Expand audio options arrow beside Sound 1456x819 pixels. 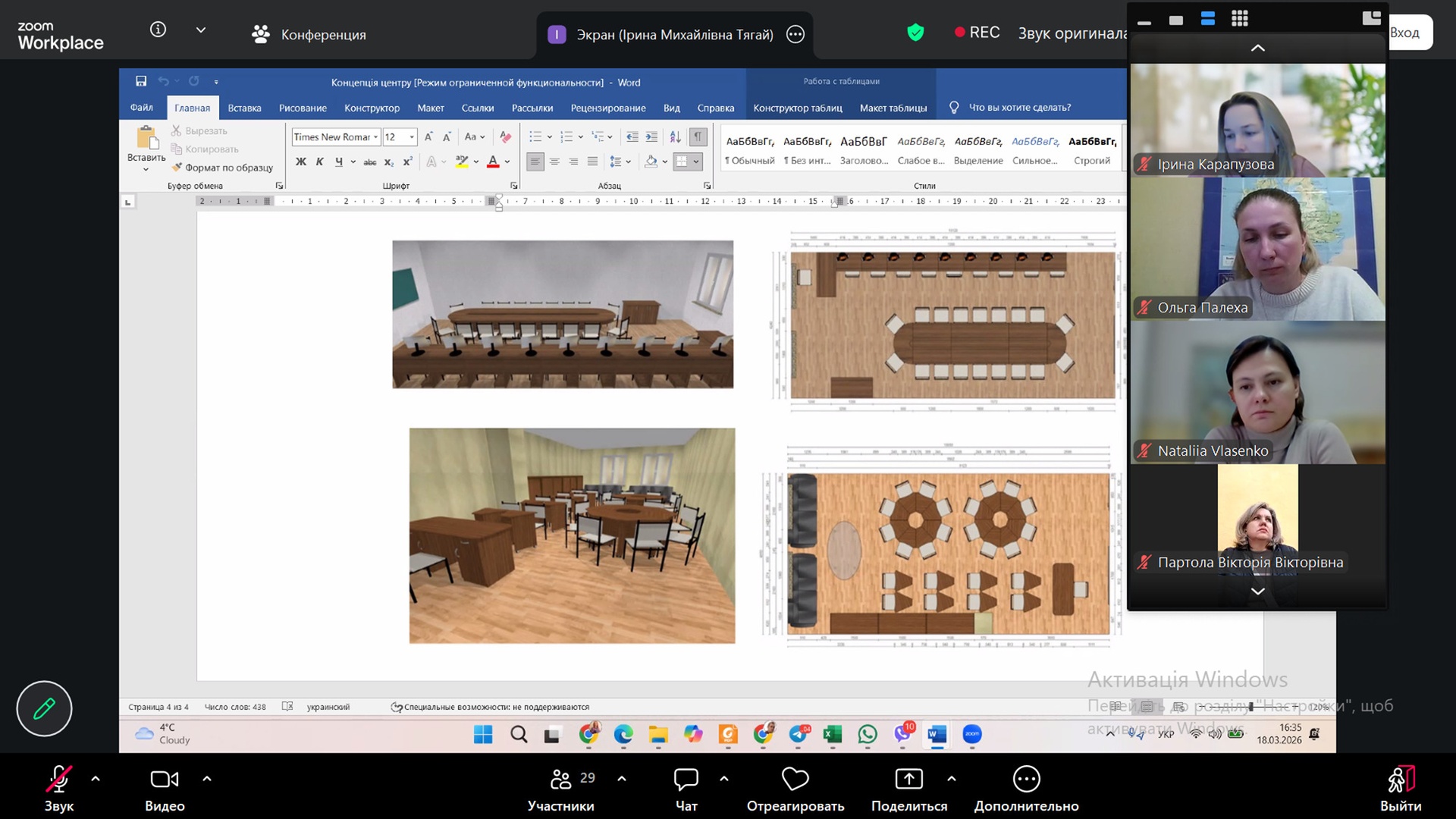pos(96,779)
